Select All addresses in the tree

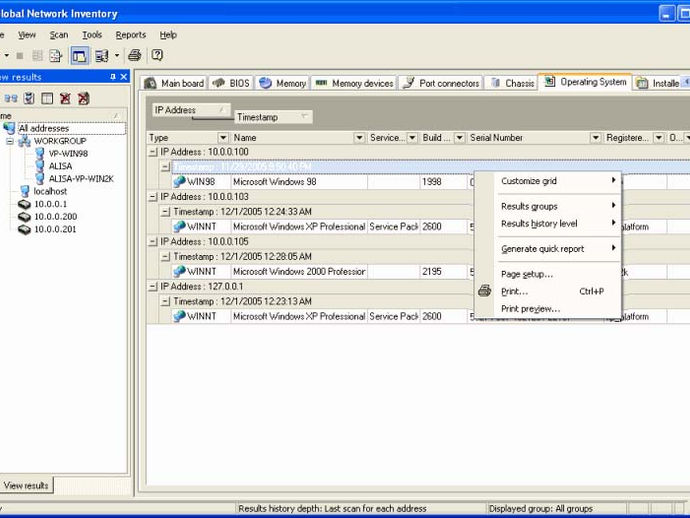(44, 129)
